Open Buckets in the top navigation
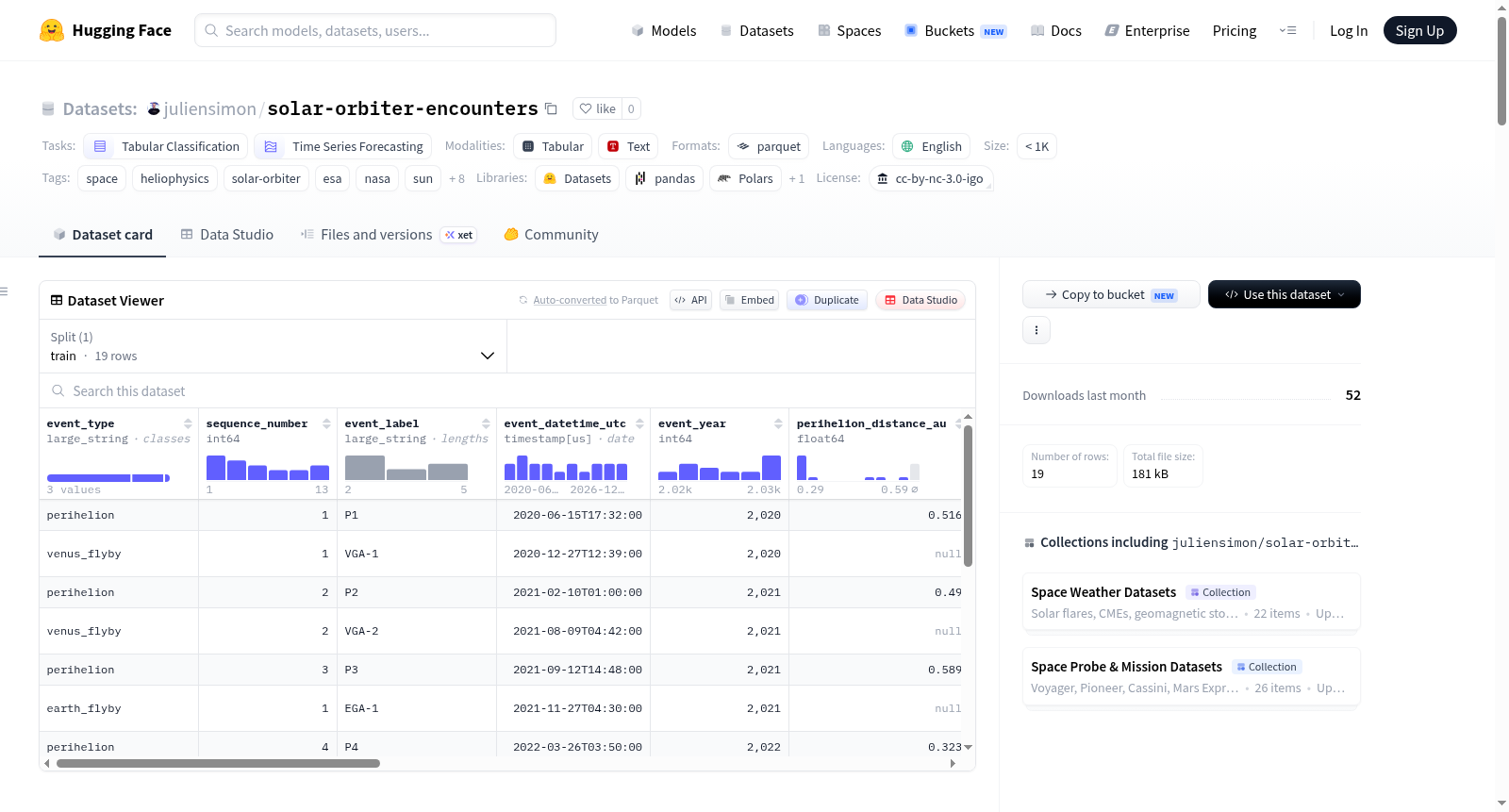The image size is (1509, 812). [x=955, y=30]
